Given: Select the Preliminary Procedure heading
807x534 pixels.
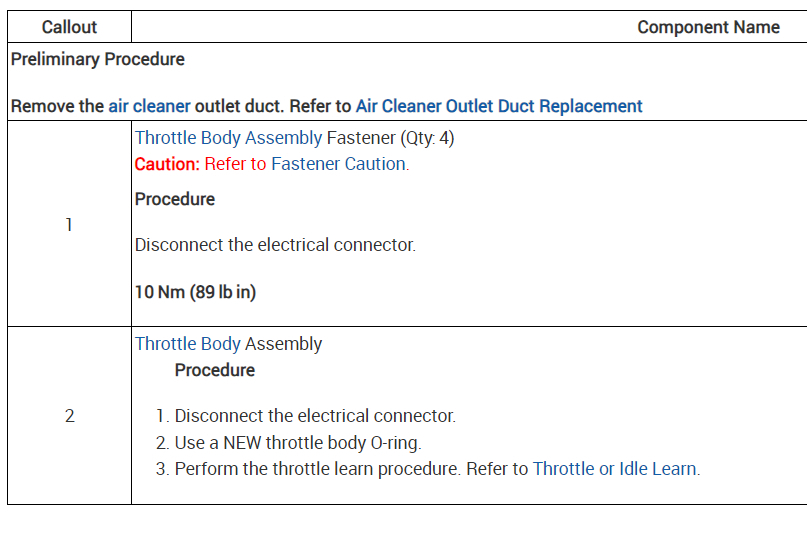Looking at the screenshot, I should pyautogui.click(x=98, y=59).
